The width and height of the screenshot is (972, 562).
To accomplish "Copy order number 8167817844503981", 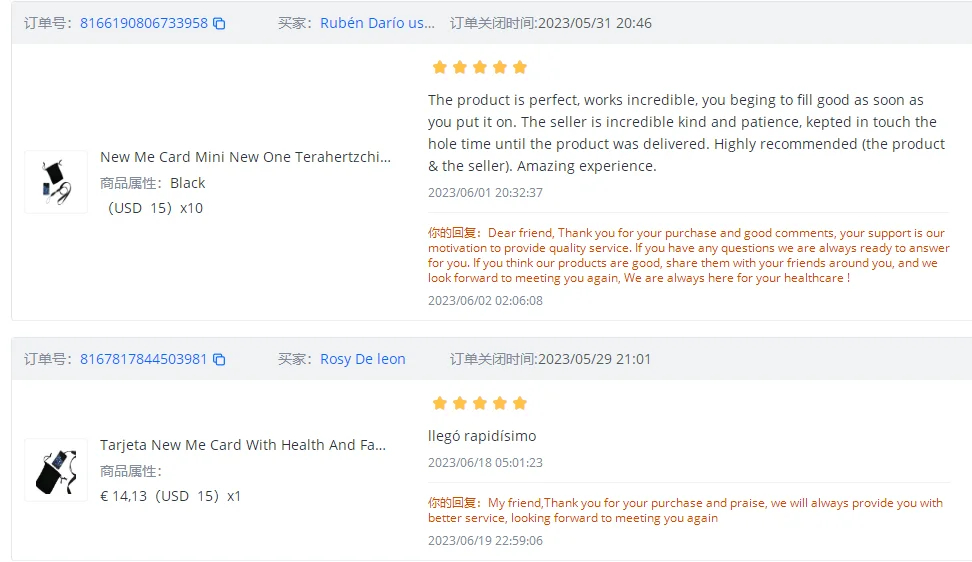I will [x=220, y=359].
